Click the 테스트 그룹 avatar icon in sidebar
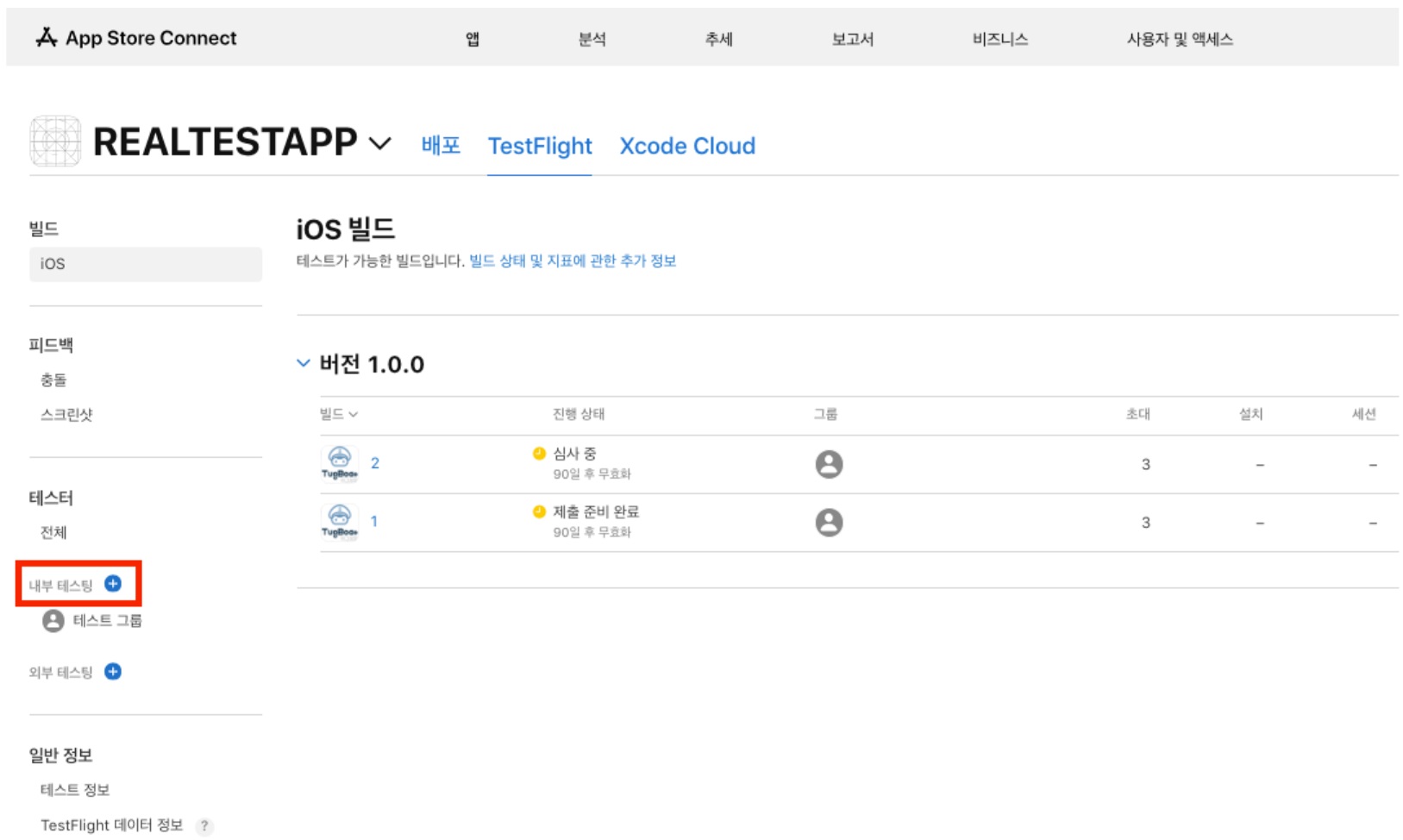The height and width of the screenshot is (840, 1403). [x=53, y=621]
